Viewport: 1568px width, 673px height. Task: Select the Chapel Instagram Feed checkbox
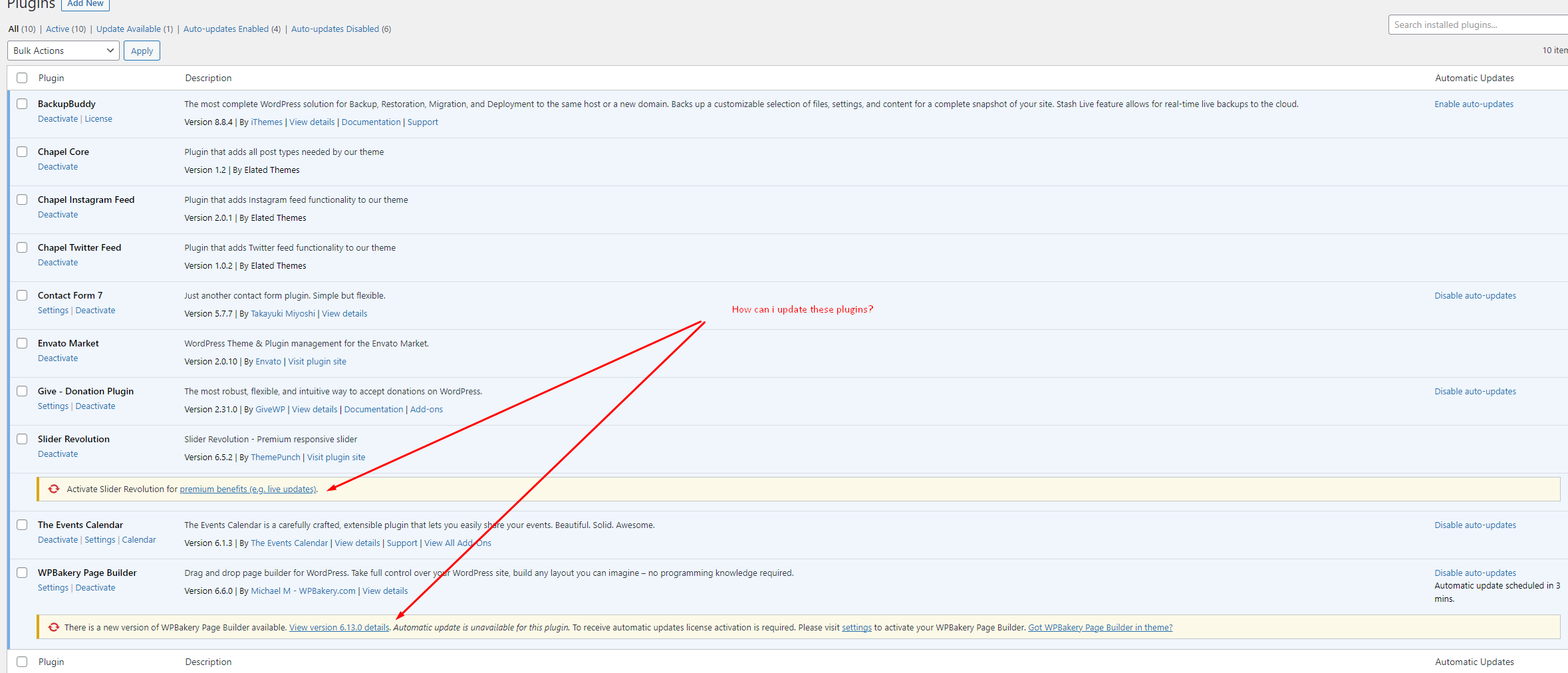[22, 200]
